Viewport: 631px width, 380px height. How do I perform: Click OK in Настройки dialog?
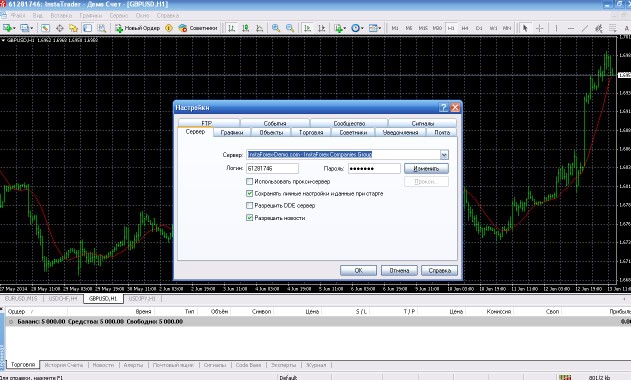point(359,271)
